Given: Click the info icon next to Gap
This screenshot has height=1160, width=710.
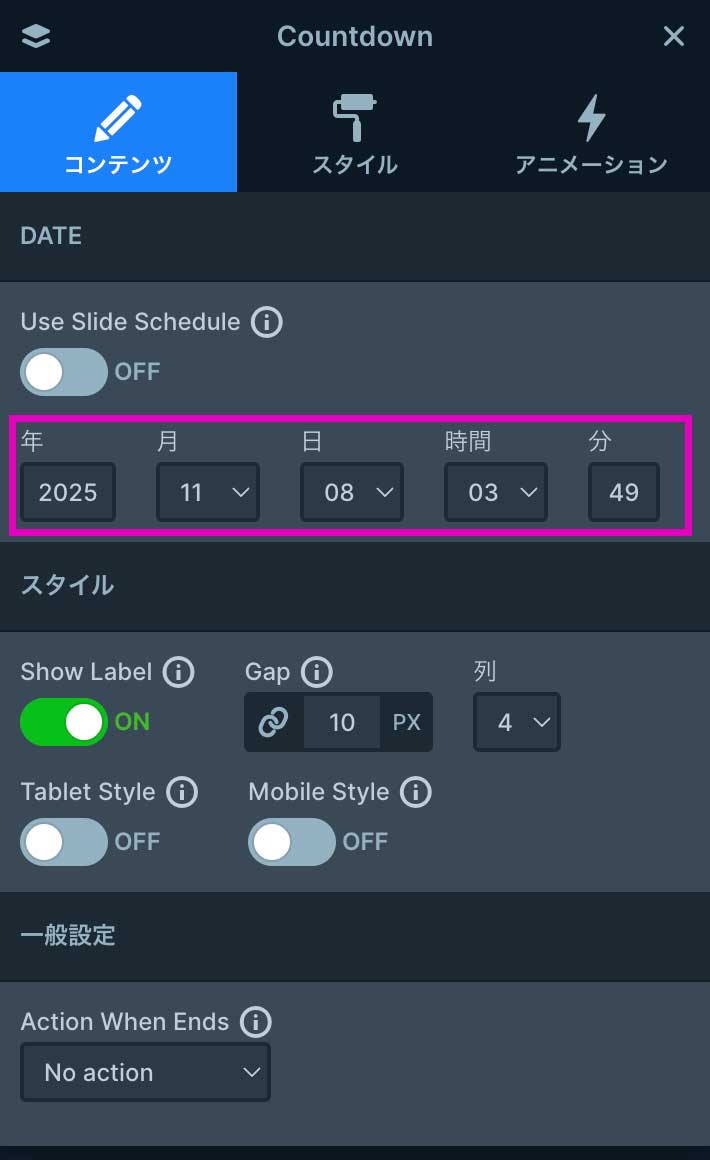Looking at the screenshot, I should click(x=316, y=672).
